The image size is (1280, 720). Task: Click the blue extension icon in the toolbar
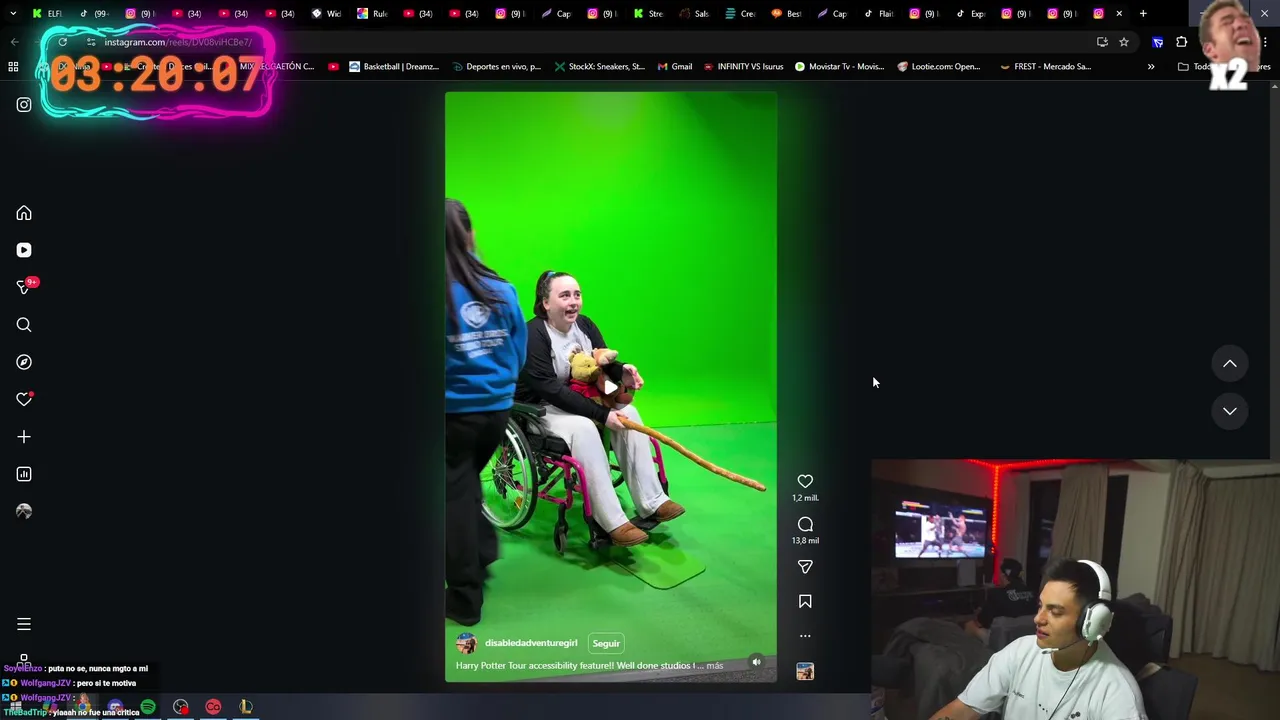point(1158,42)
